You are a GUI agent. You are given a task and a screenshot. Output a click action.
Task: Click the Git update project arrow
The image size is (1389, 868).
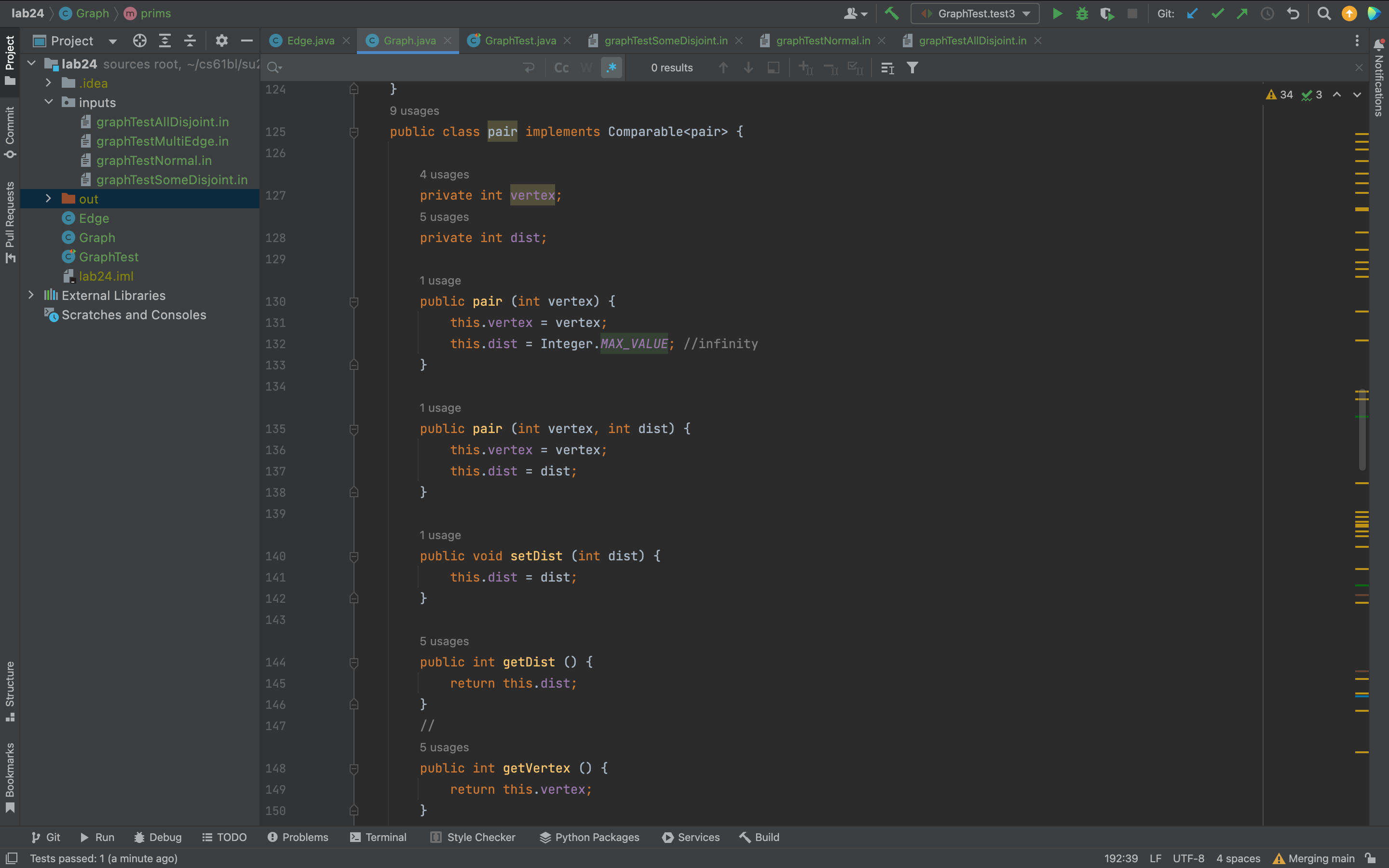pos(1192,13)
